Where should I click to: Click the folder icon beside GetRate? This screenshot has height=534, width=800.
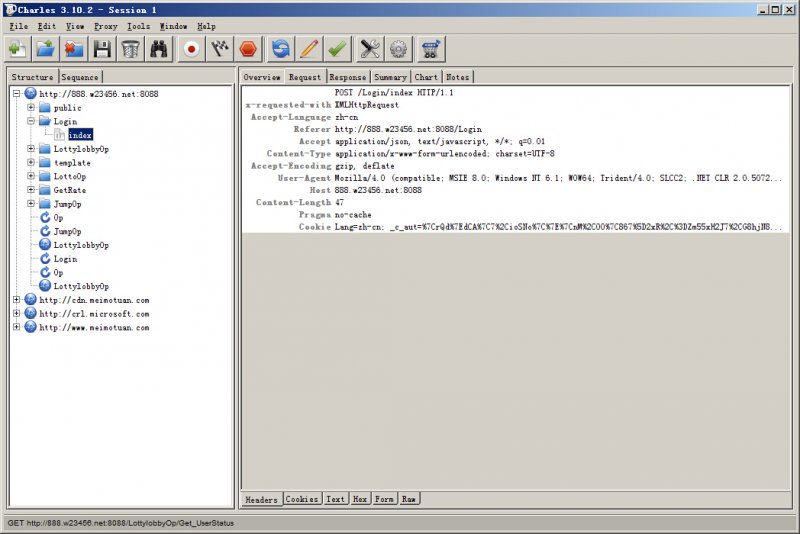pyautogui.click(x=45, y=190)
